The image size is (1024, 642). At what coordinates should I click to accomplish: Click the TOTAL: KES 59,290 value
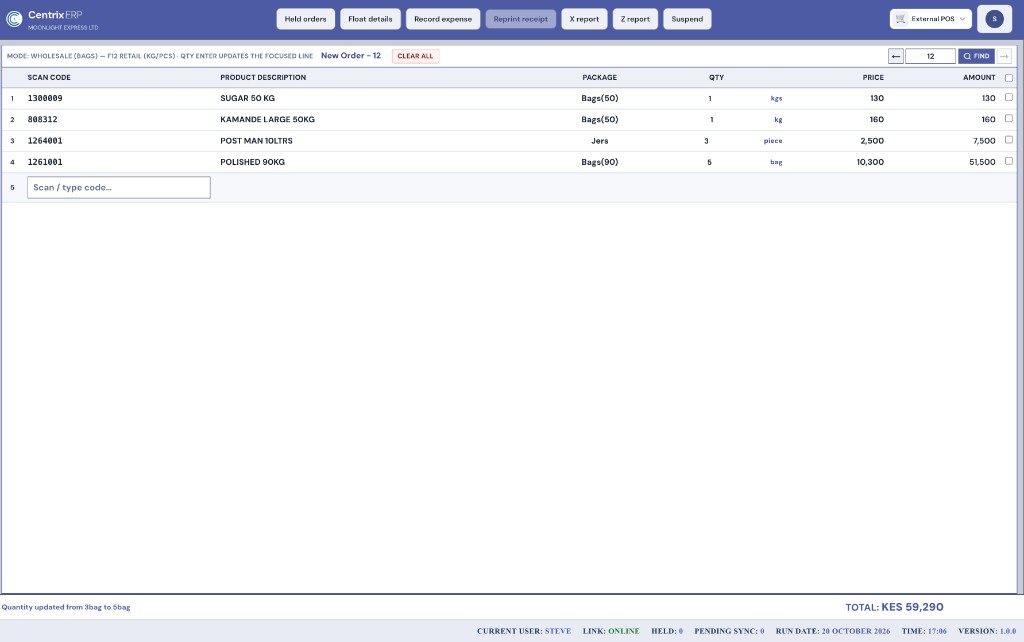click(x=894, y=607)
